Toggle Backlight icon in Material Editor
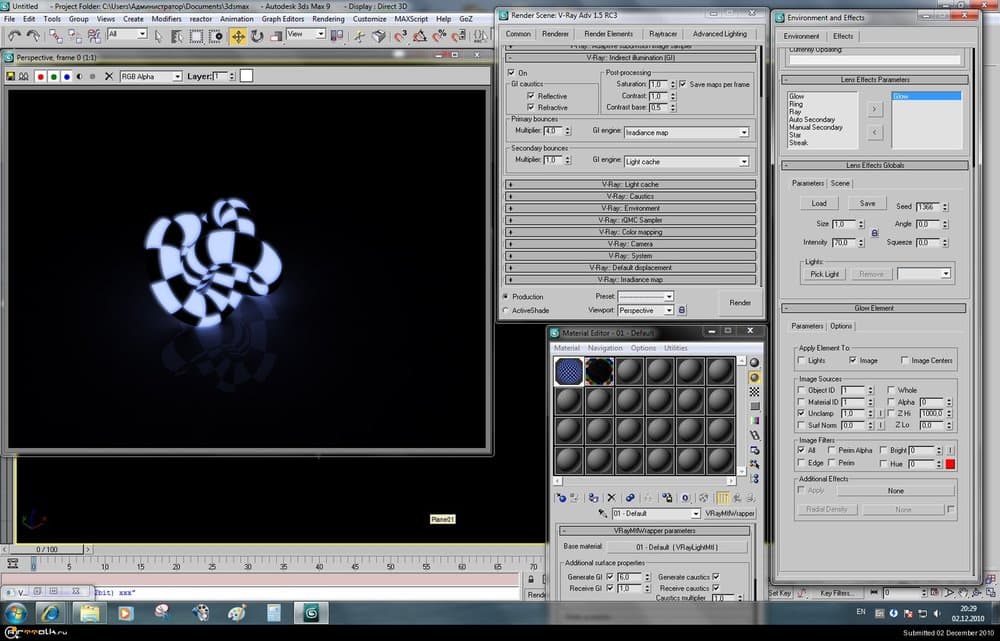The image size is (1000, 641). tap(754, 377)
